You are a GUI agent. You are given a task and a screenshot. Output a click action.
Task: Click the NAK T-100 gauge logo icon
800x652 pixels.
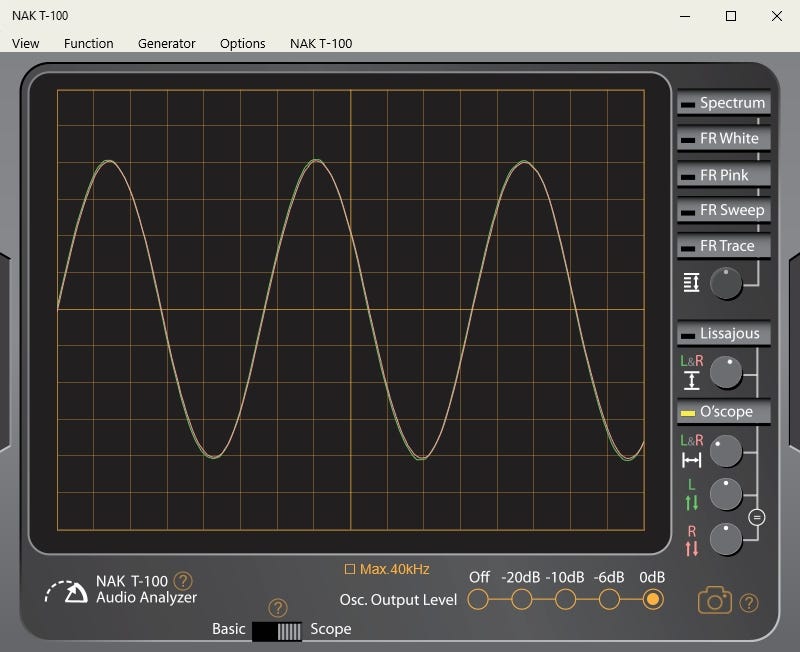66,591
